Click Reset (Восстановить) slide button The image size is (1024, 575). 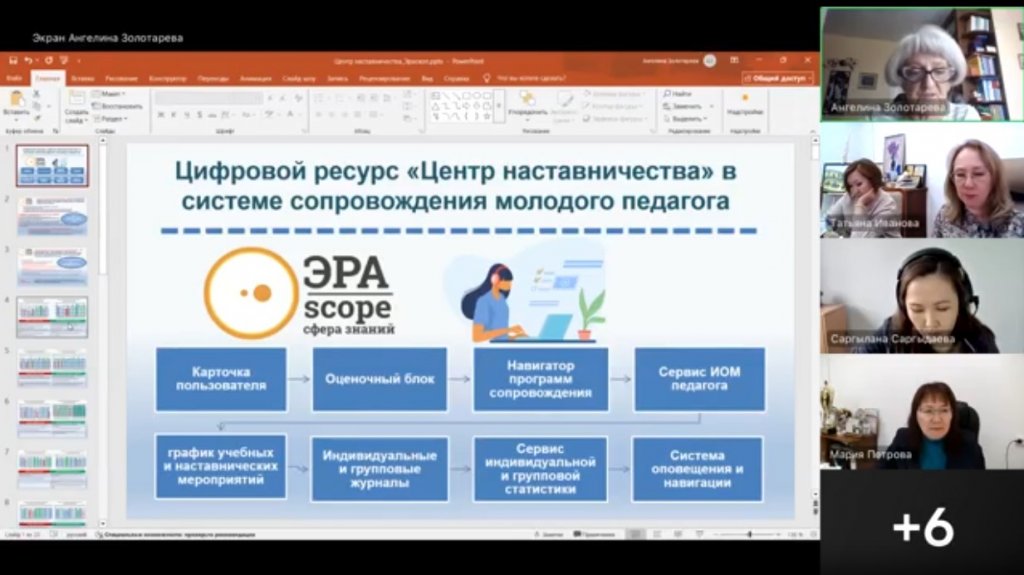click(x=118, y=107)
